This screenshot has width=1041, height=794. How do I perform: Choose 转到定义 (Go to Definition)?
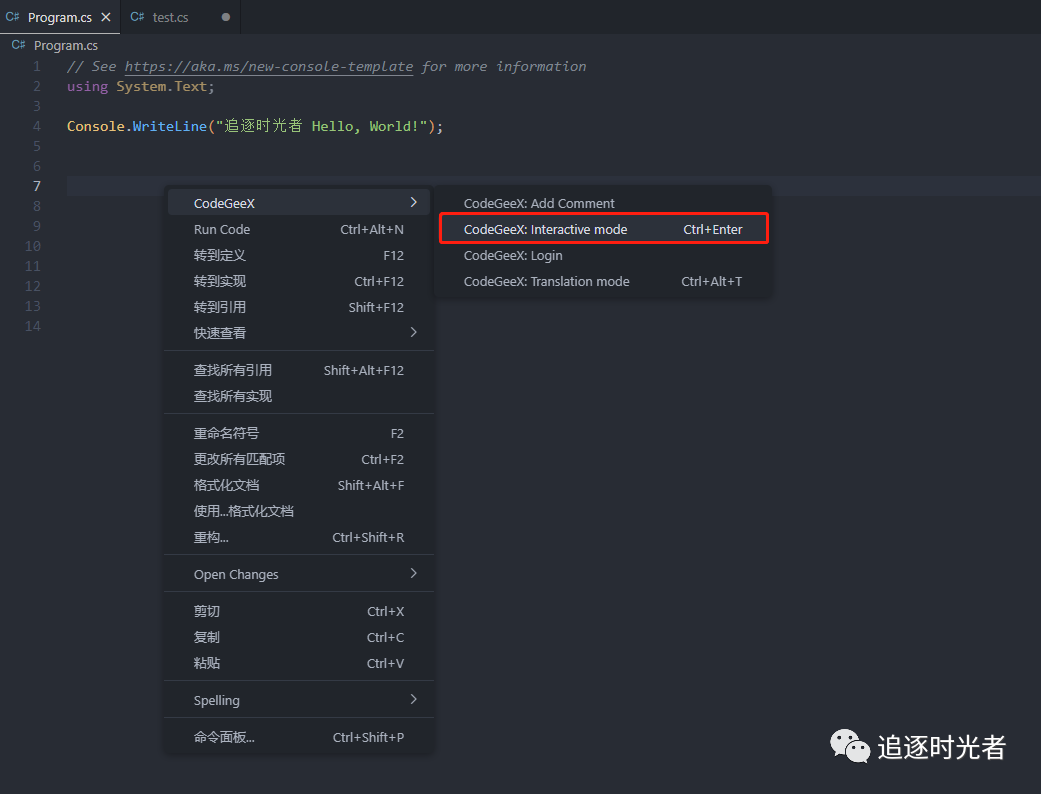coord(299,255)
